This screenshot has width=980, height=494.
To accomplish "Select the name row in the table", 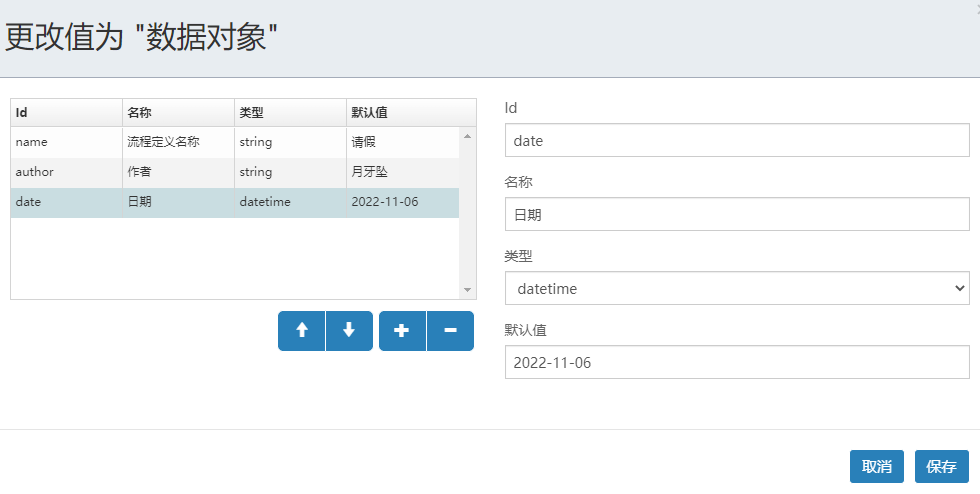I will [x=235, y=142].
